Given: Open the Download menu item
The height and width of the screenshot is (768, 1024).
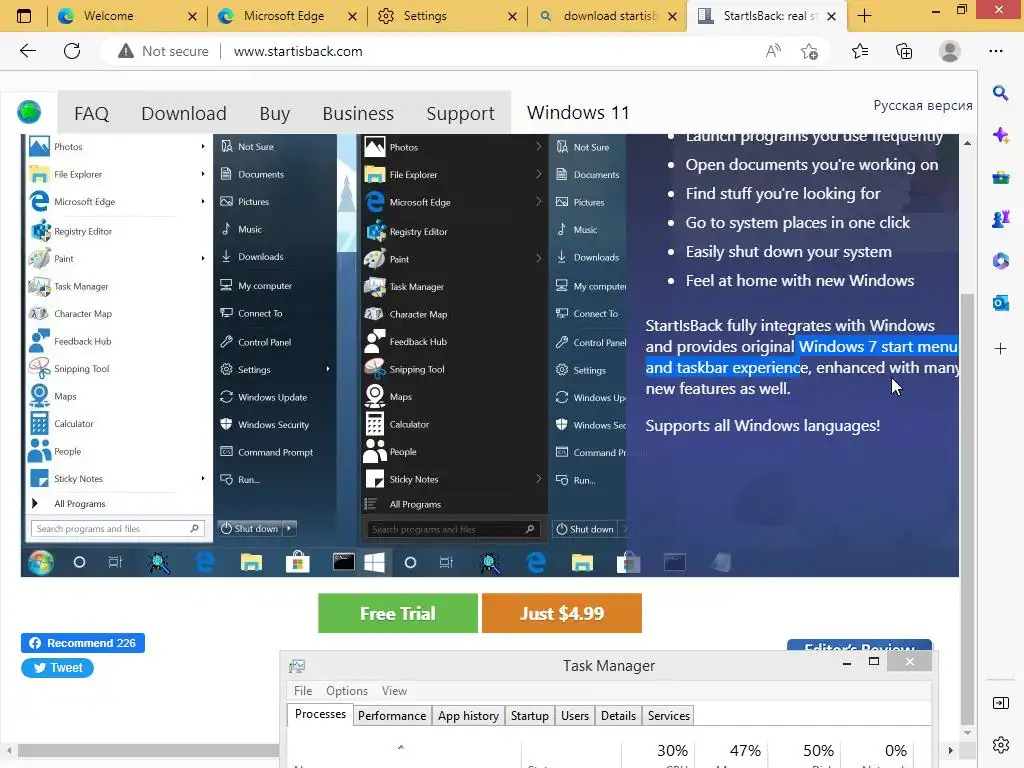Looking at the screenshot, I should pos(184,114).
